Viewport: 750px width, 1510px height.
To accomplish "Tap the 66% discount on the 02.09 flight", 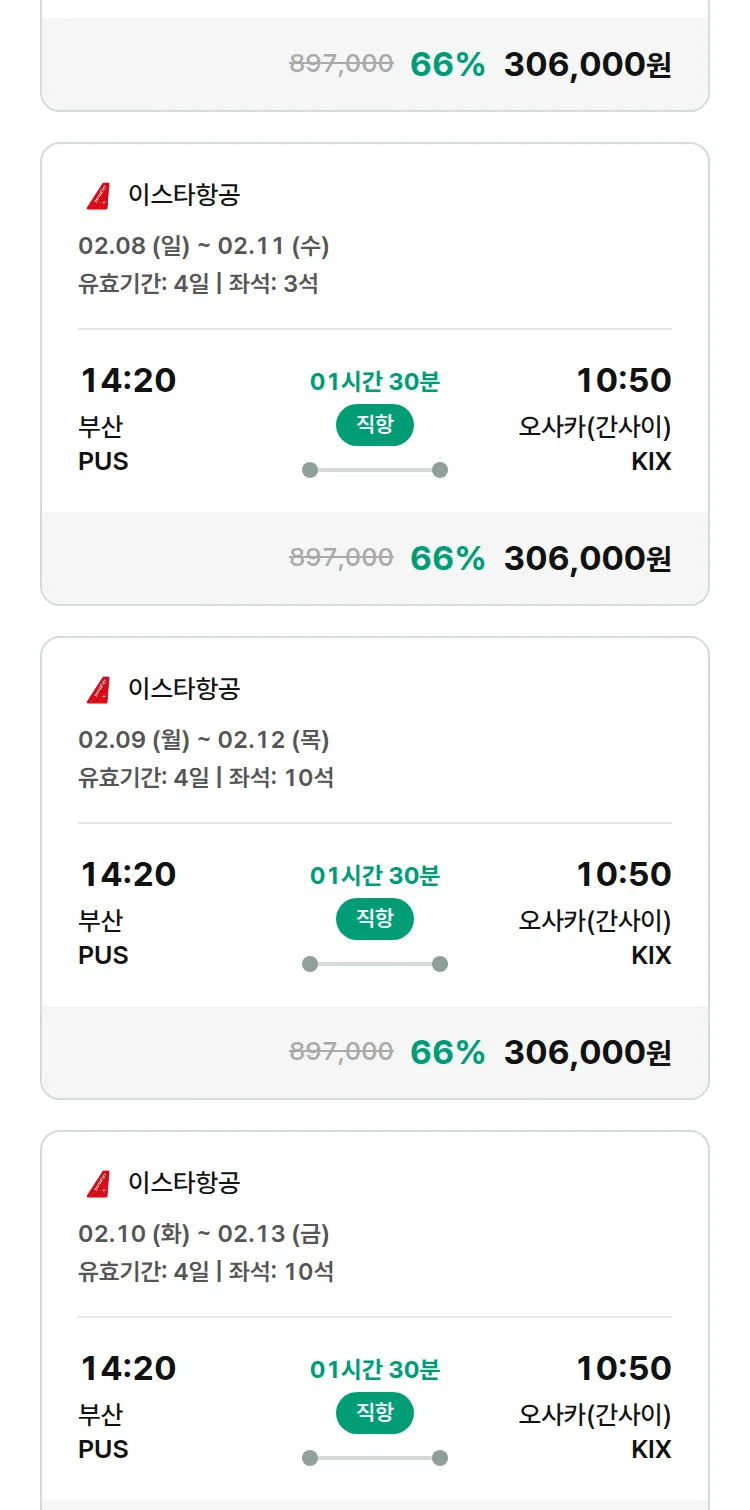I will pyautogui.click(x=447, y=1052).
